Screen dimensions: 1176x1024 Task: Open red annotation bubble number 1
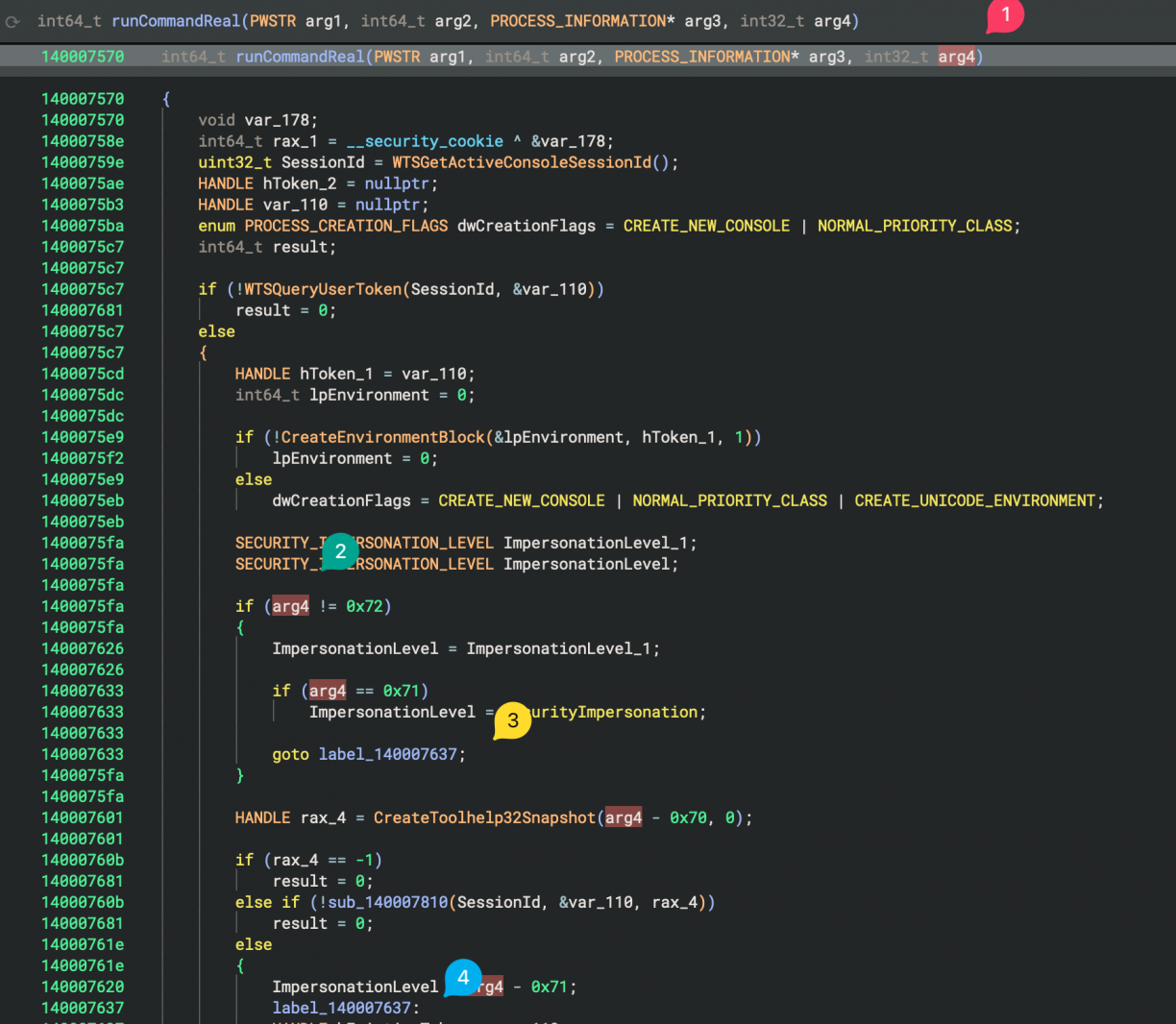click(x=1005, y=15)
